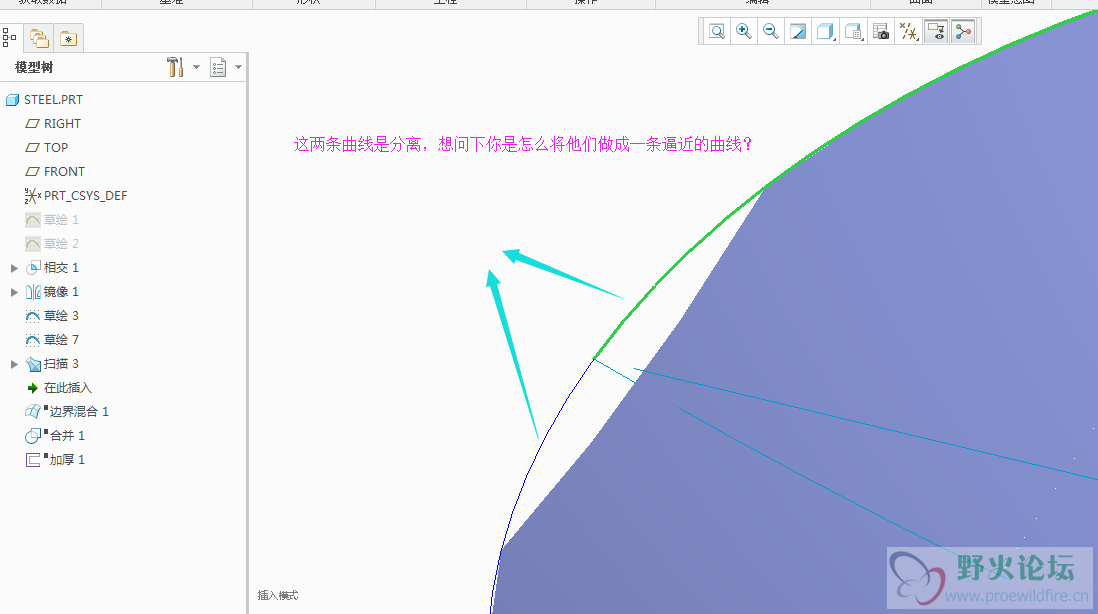Select STEEL.PRT root node
This screenshot has width=1098, height=614.
[53, 99]
